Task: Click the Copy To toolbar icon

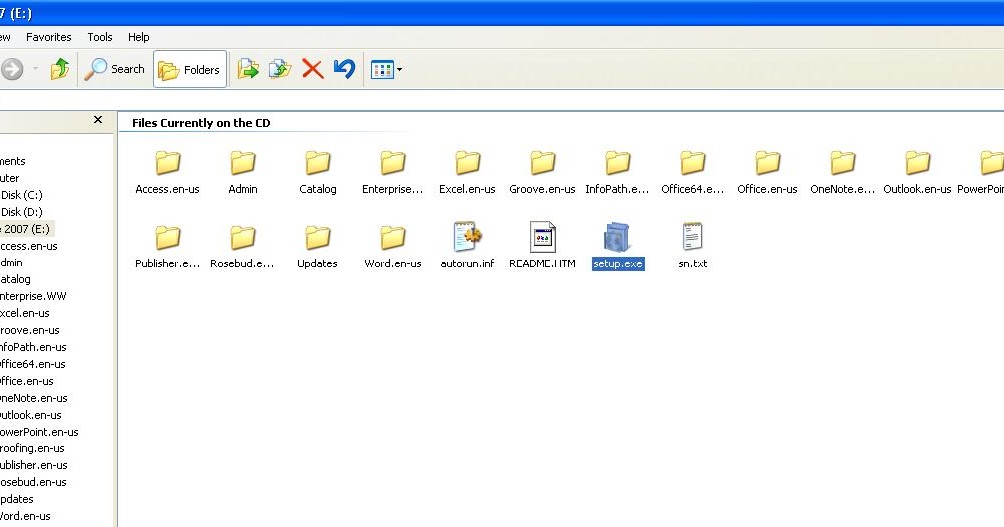Action: tap(280, 69)
